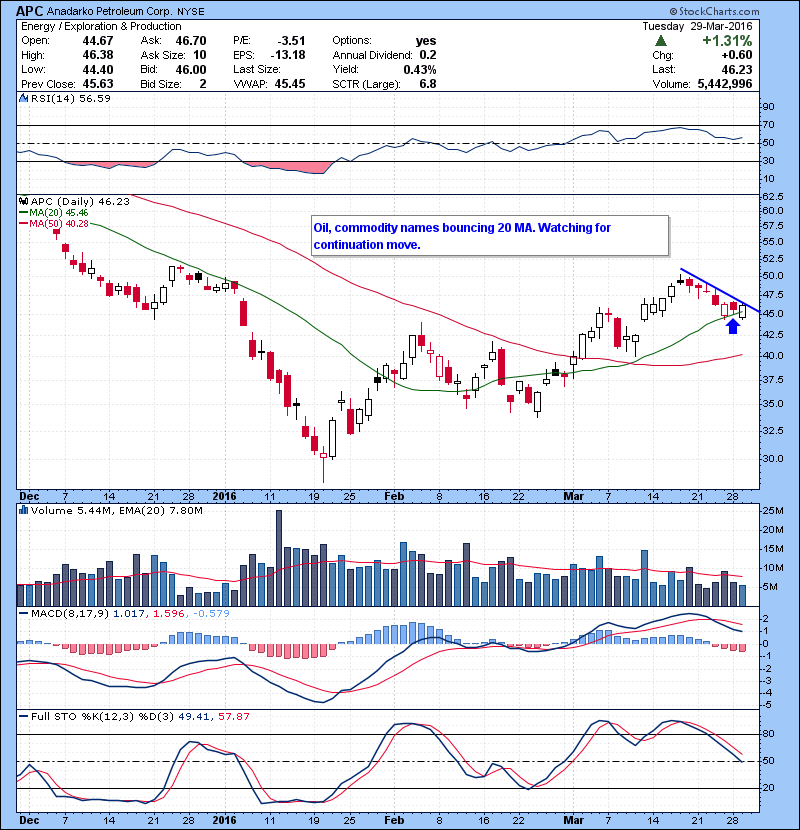Click the Prev Close value 45.63
800x830 pixels.
98,84
